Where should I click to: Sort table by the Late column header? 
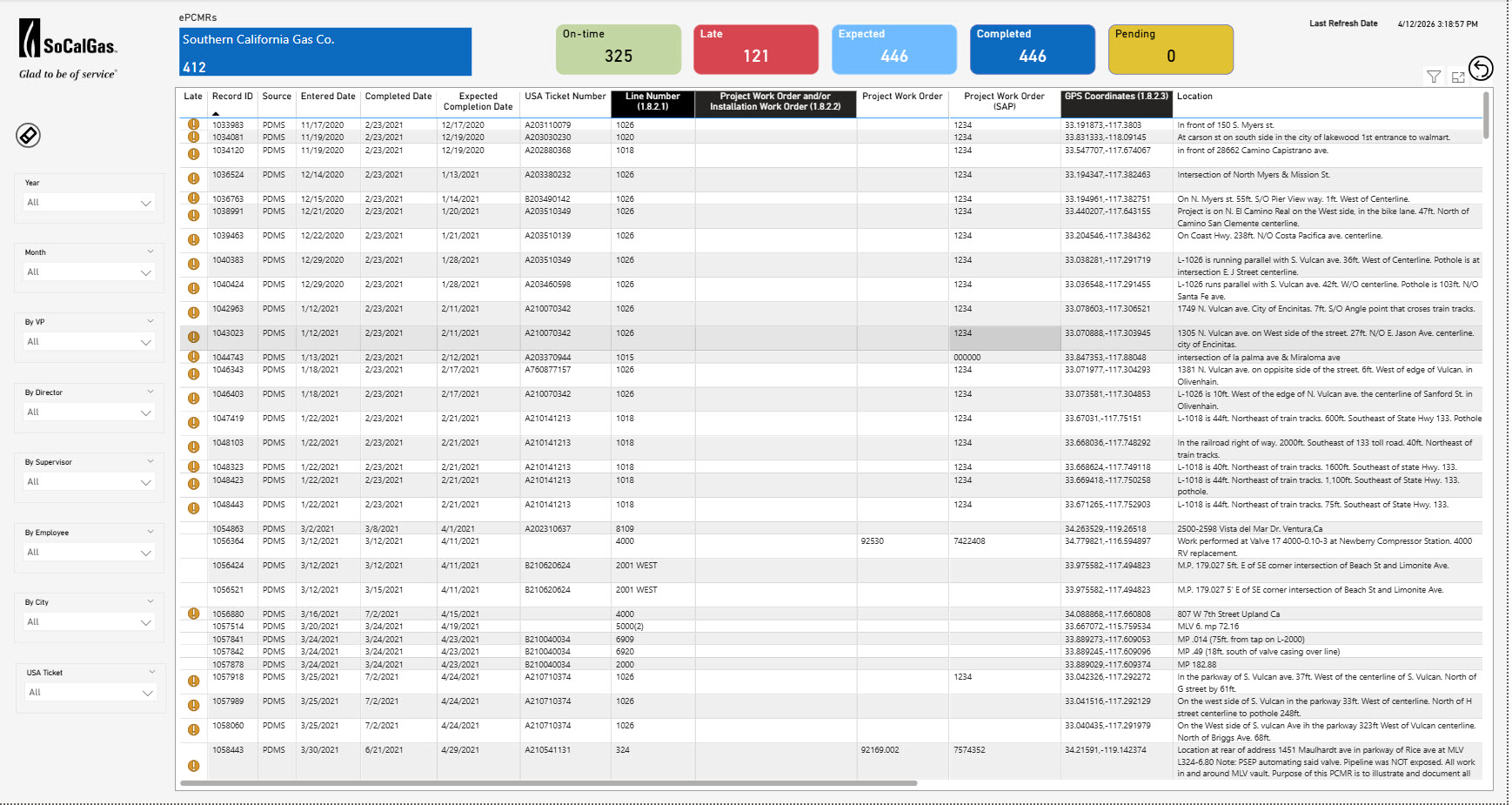pyautogui.click(x=193, y=97)
